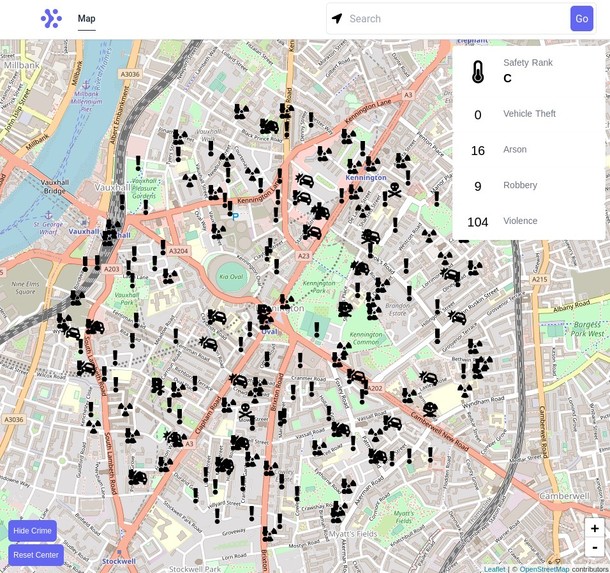Click anchor icon at St George Wharf

coord(48,215)
